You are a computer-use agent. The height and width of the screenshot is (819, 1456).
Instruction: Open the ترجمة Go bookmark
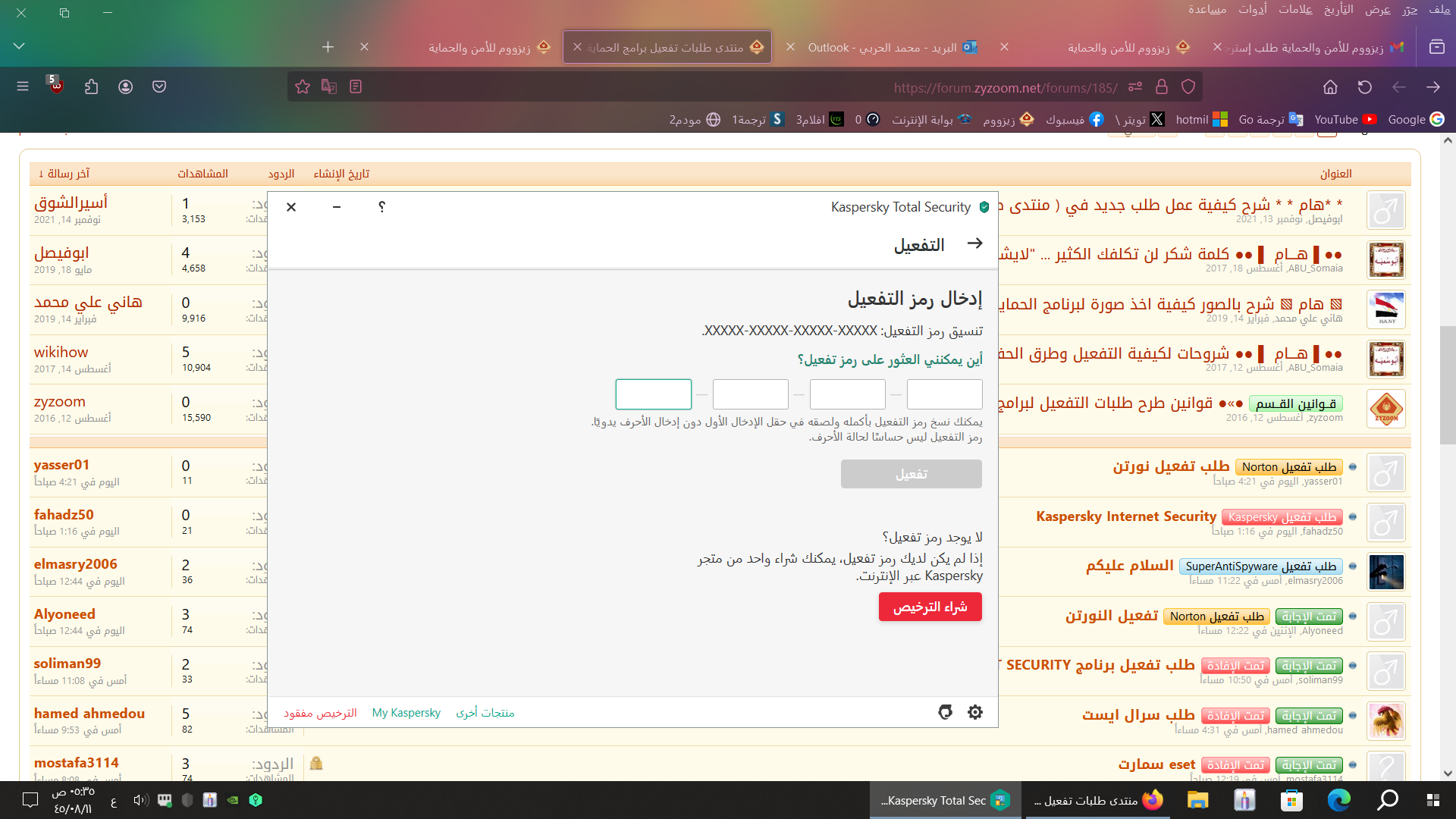tap(1270, 119)
